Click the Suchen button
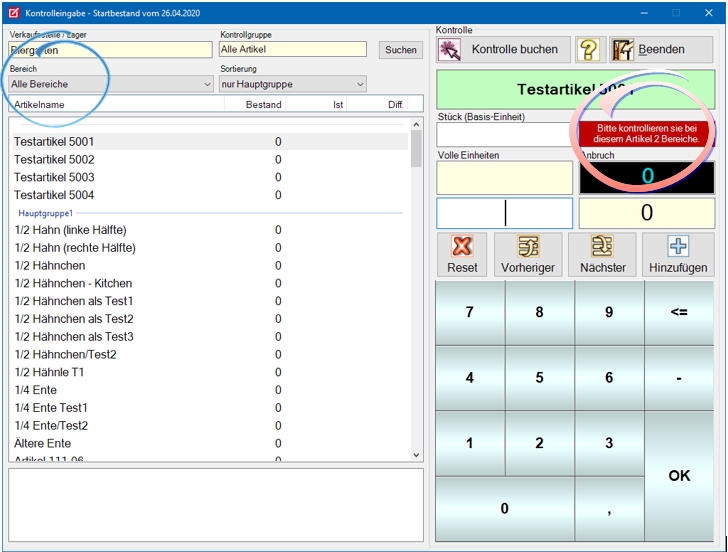This screenshot has width=728, height=552. [x=401, y=50]
